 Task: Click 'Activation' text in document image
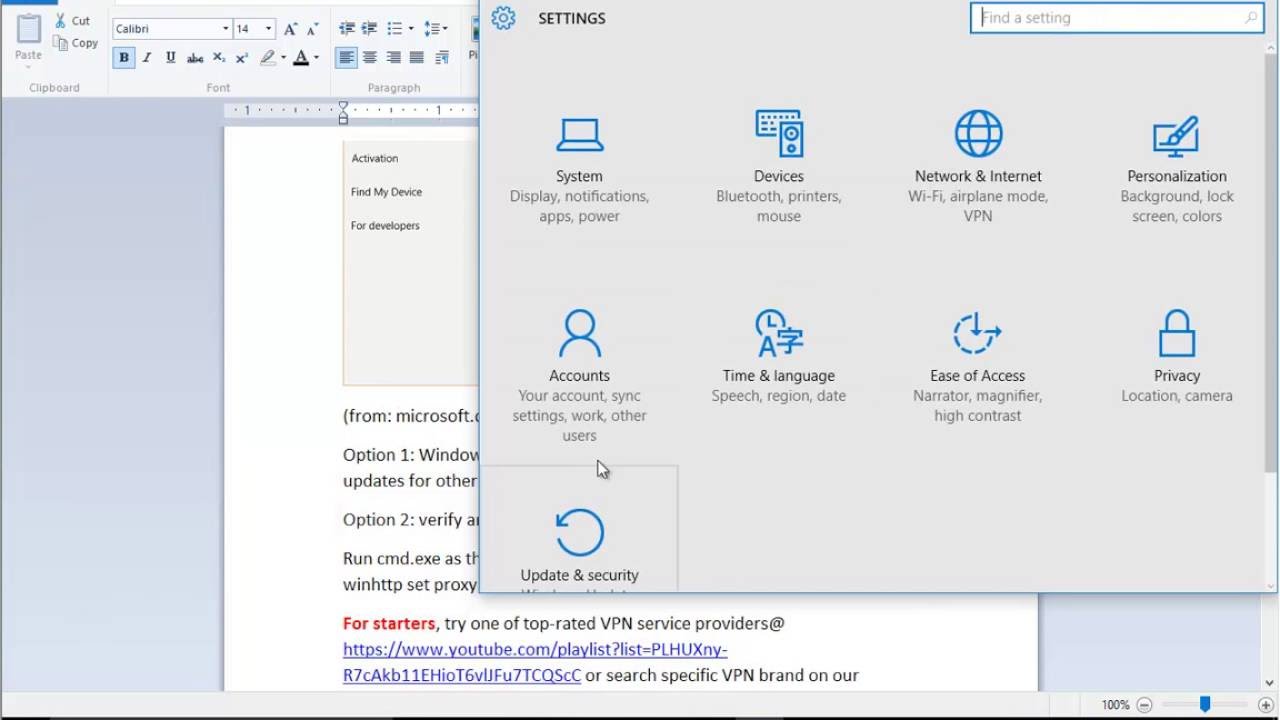click(x=375, y=158)
